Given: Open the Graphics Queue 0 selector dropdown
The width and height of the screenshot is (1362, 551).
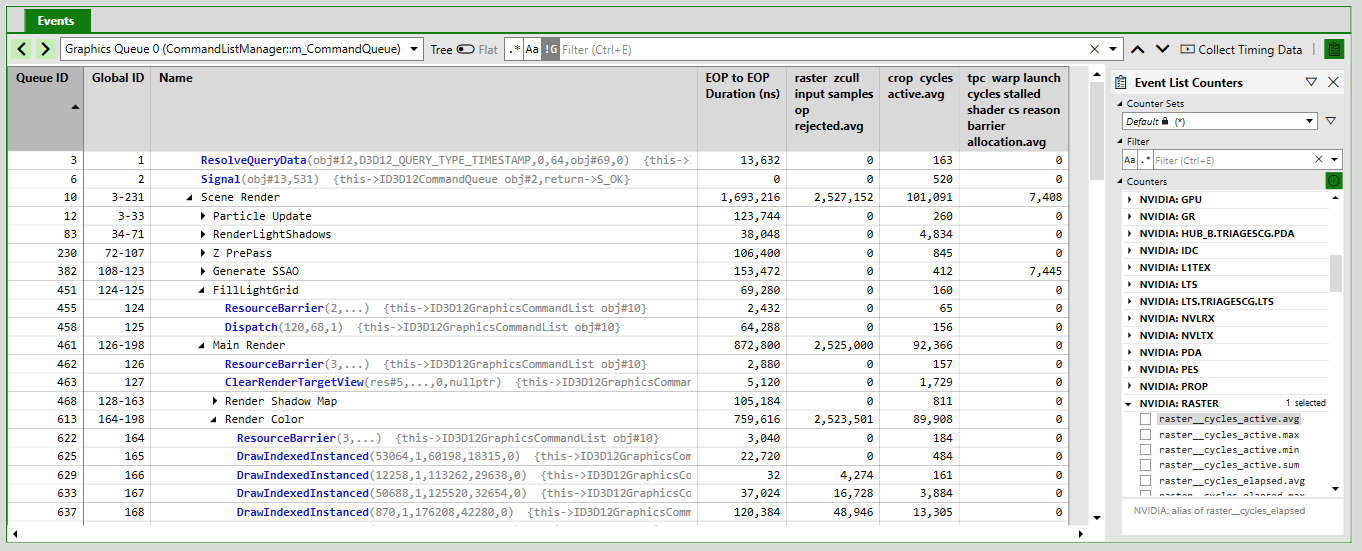Looking at the screenshot, I should [242, 49].
